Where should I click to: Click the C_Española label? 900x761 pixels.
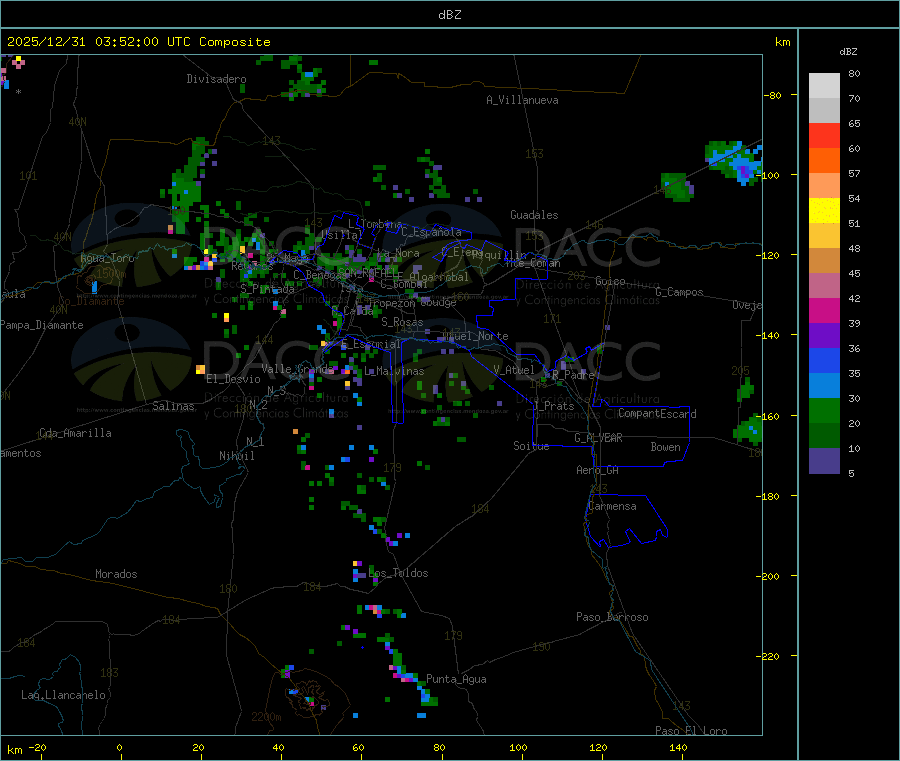[x=432, y=232]
